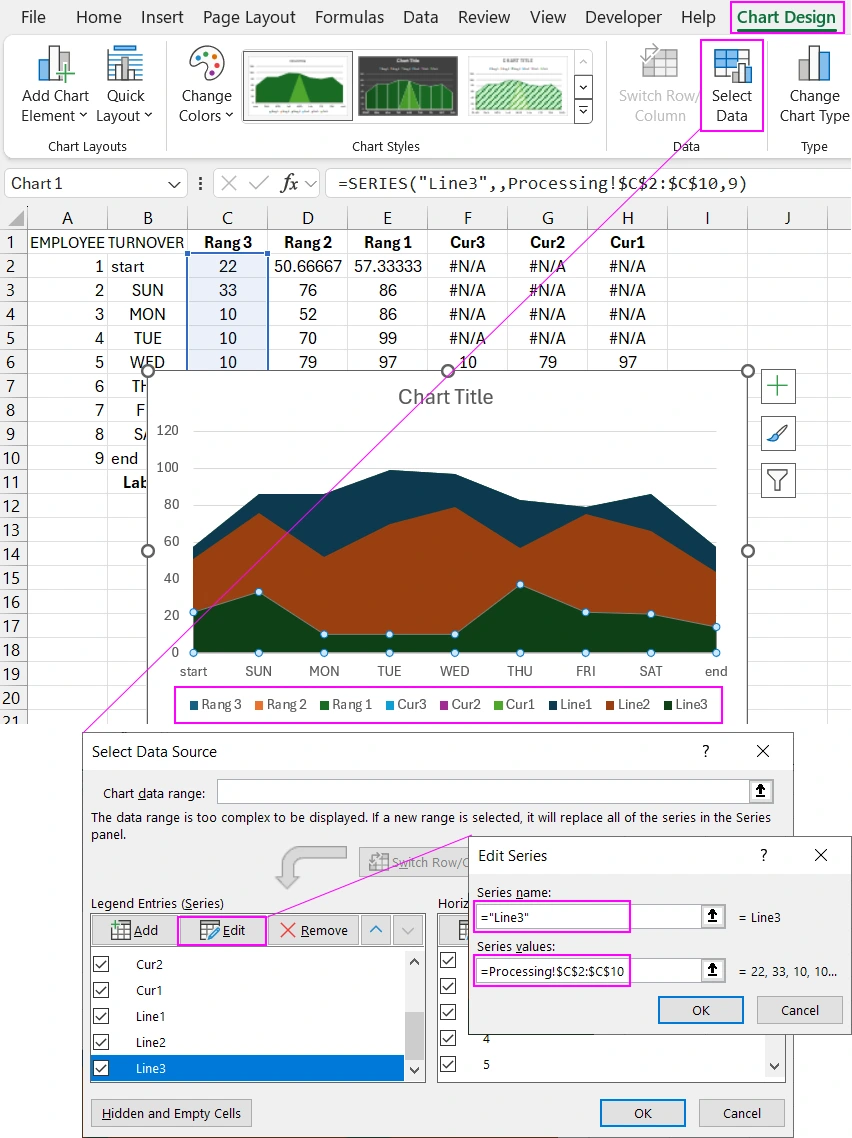
Task: Toggle the Line1 series checkbox
Action: pyautogui.click(x=101, y=1015)
